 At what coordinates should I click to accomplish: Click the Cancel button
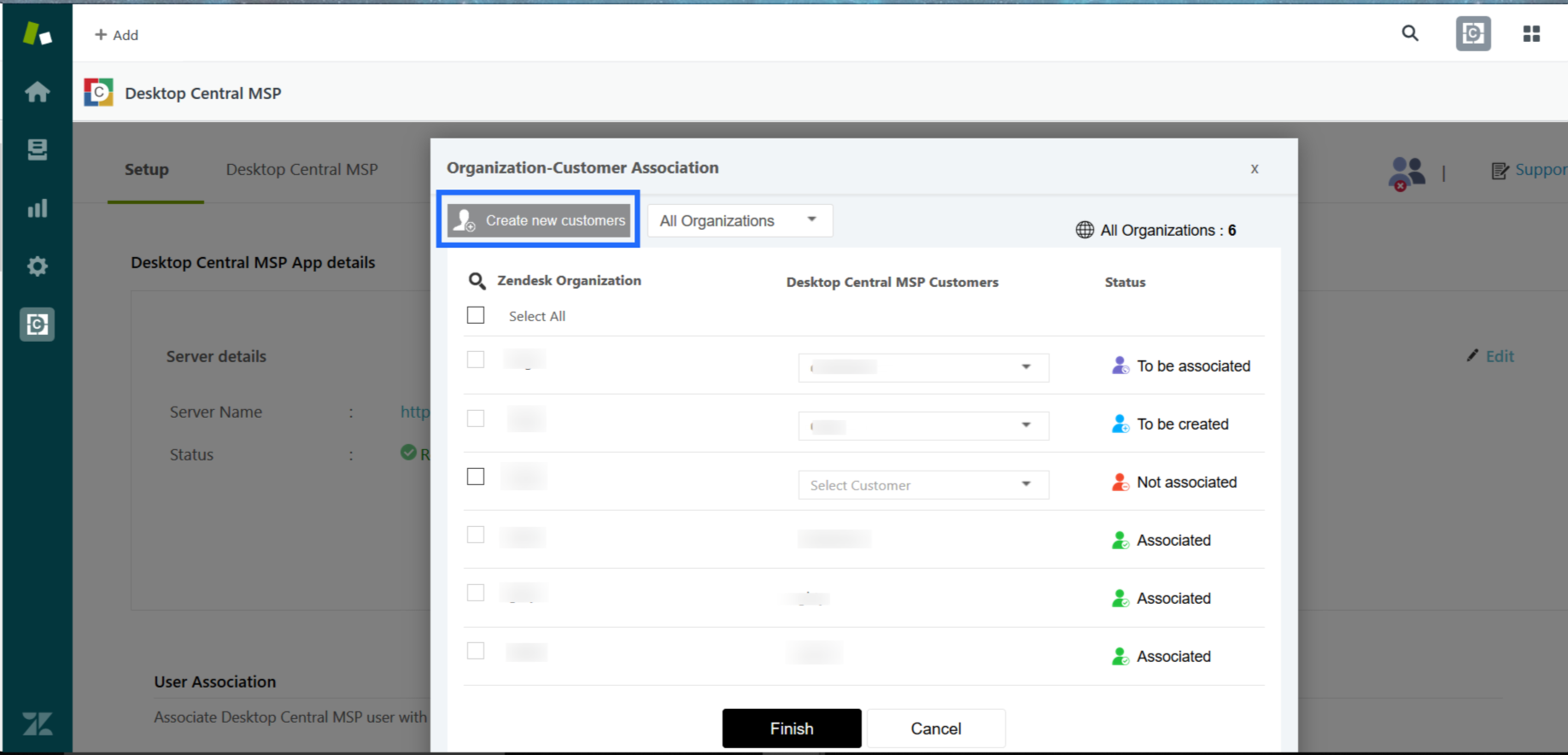936,729
